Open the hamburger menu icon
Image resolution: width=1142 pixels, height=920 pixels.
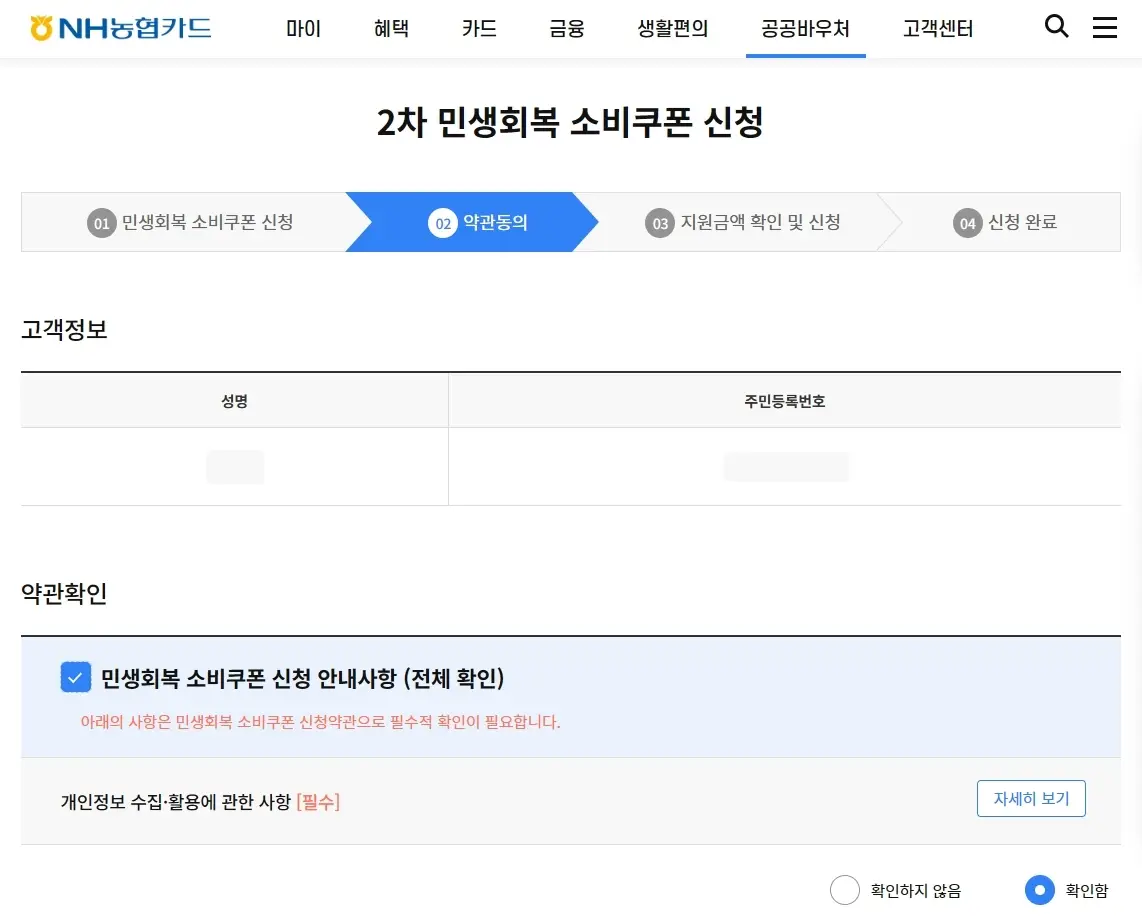tap(1104, 28)
